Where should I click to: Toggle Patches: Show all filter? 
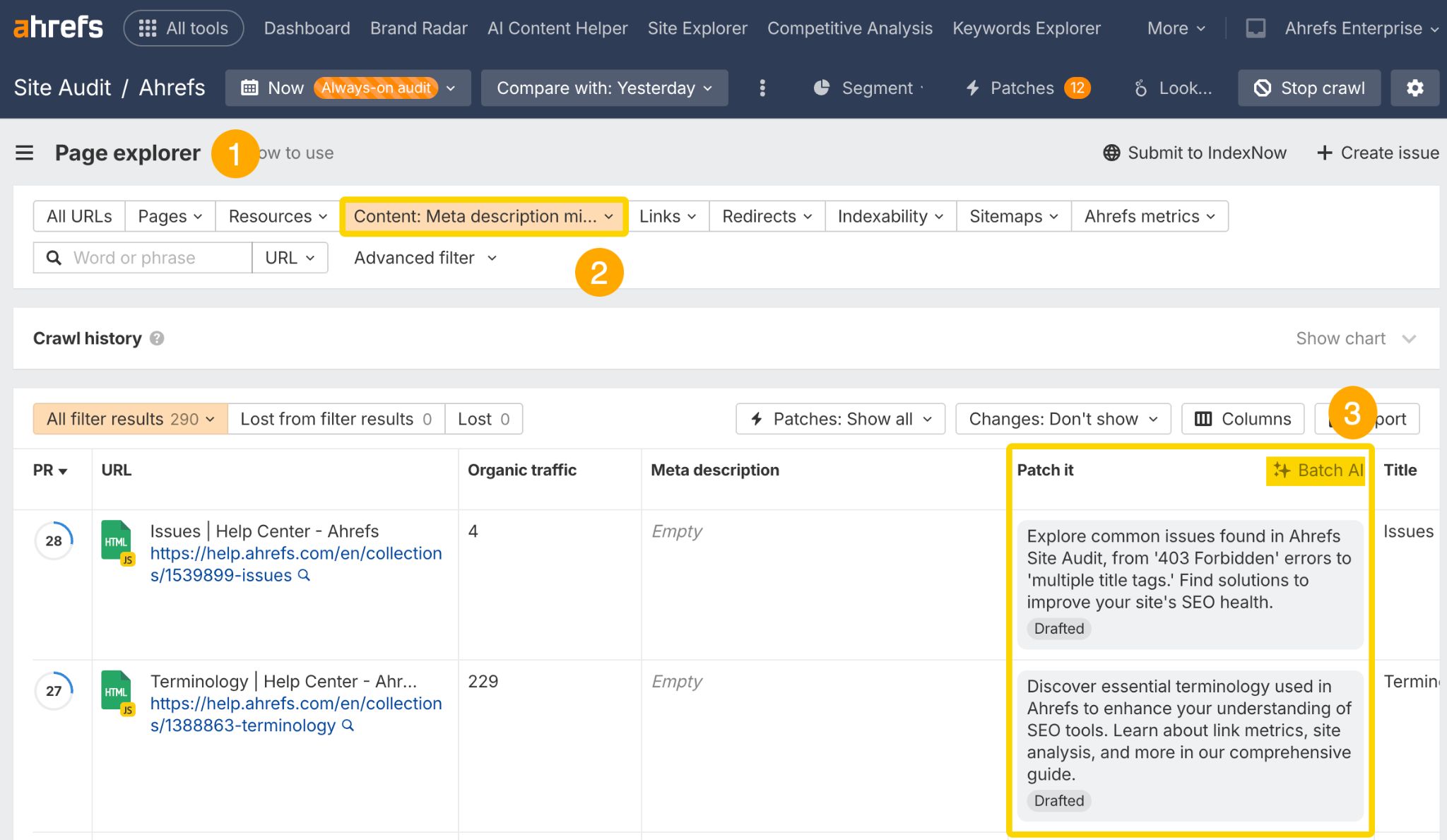(839, 418)
